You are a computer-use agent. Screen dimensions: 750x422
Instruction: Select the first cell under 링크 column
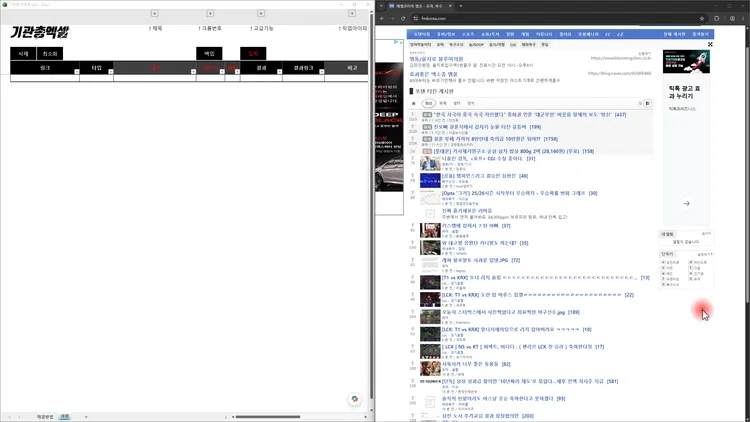[45, 78]
